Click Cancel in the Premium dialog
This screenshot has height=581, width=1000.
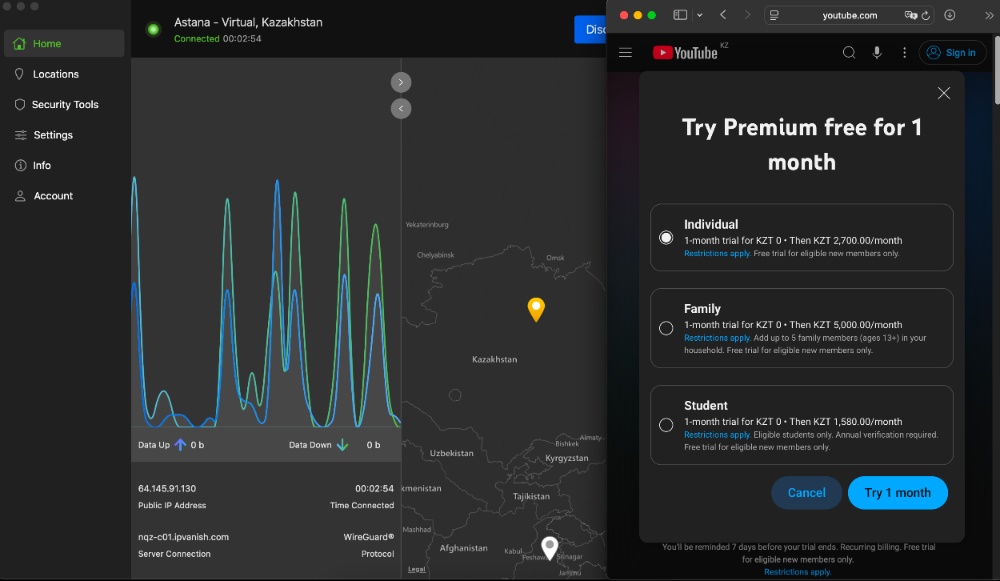point(806,492)
